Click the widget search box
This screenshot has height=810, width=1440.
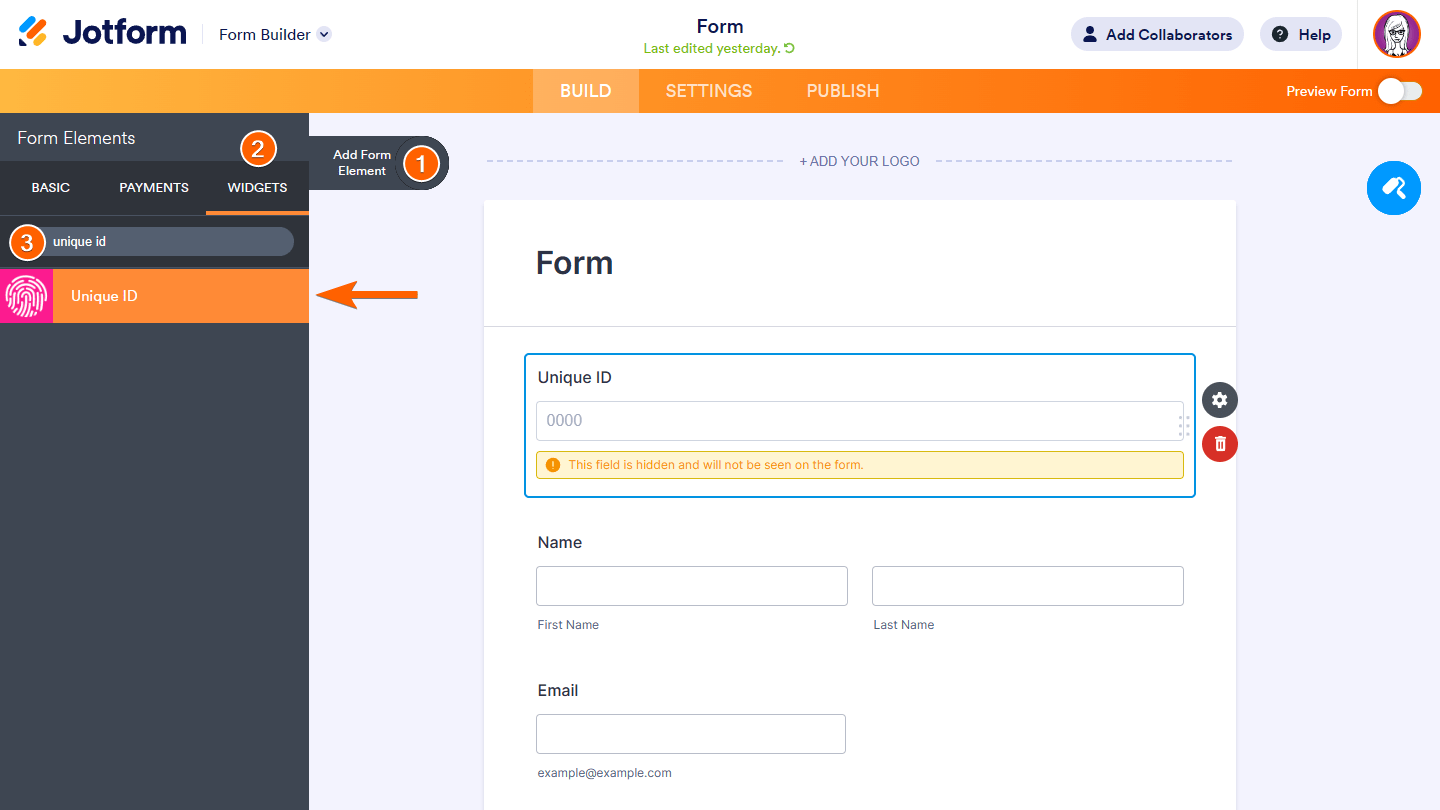tap(165, 242)
